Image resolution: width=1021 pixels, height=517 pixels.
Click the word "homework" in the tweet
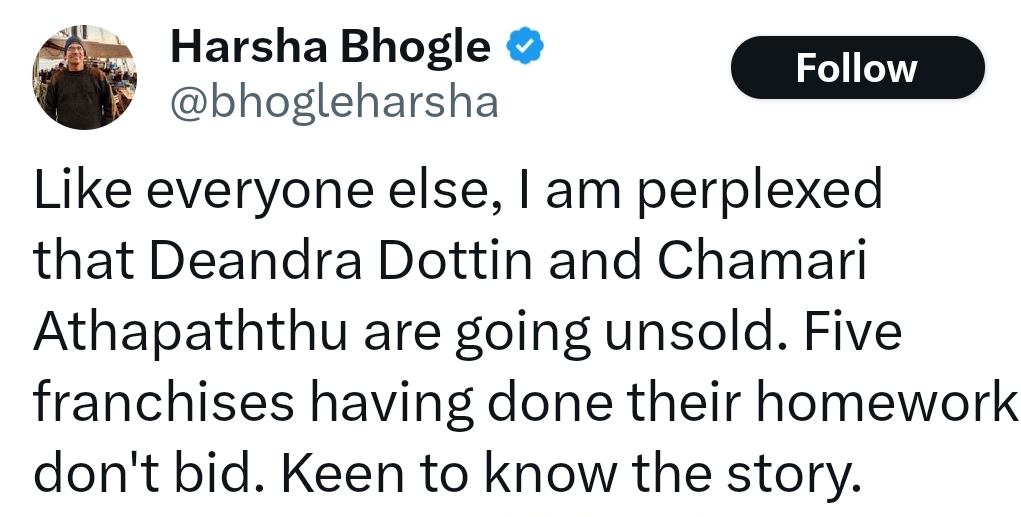(886, 402)
